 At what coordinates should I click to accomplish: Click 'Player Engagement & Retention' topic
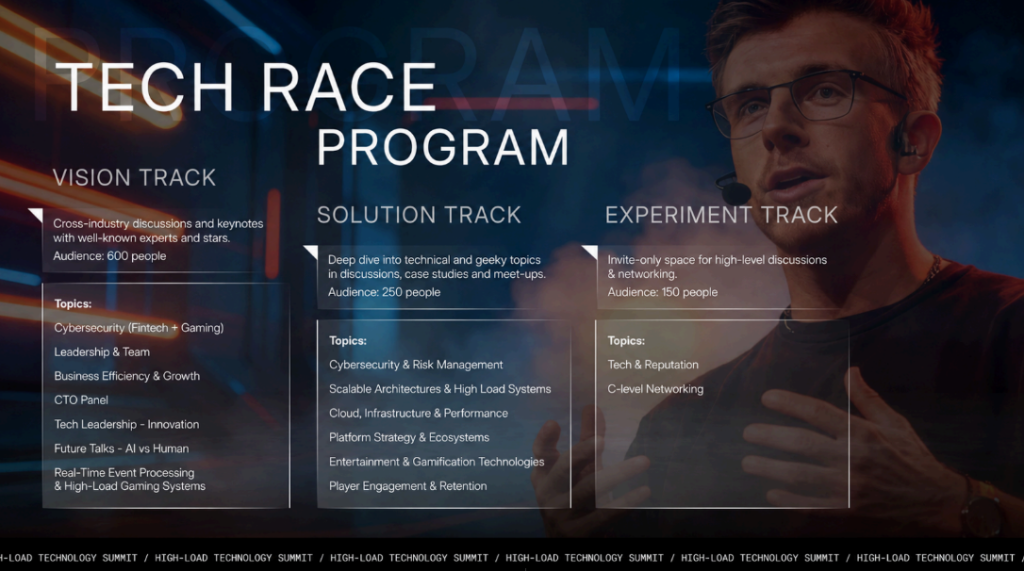coord(408,486)
